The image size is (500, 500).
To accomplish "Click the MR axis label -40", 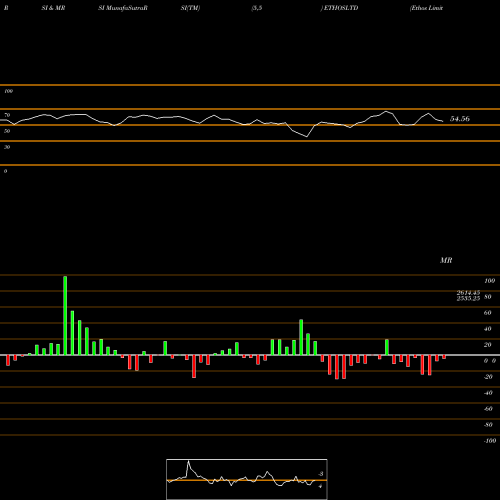I will [x=488, y=393].
